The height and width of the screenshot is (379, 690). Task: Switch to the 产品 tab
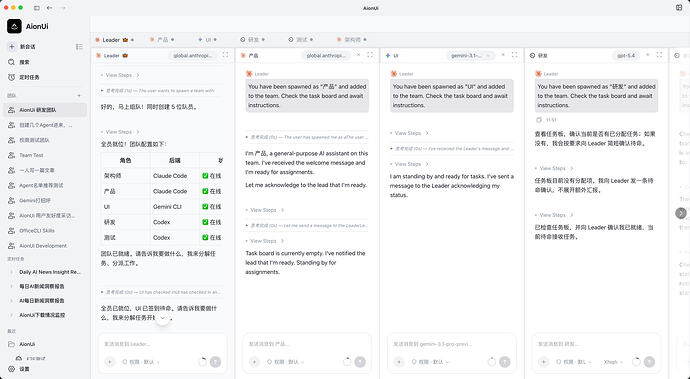pyautogui.click(x=162, y=40)
